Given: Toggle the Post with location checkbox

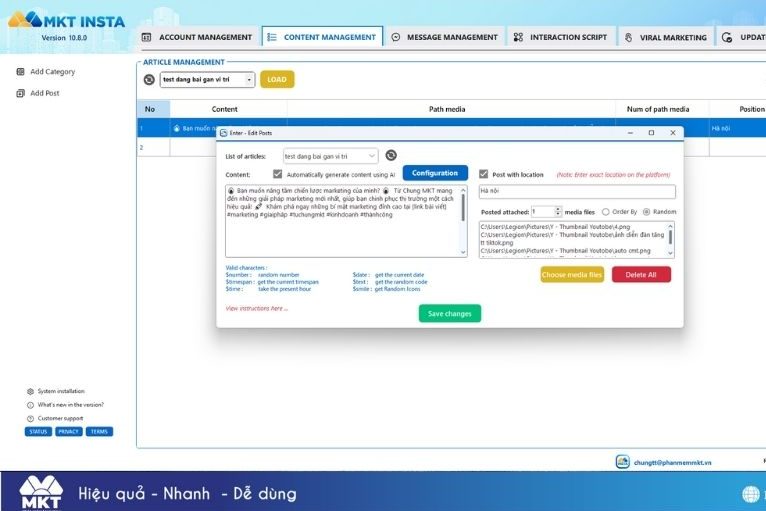Looking at the screenshot, I should pyautogui.click(x=484, y=174).
